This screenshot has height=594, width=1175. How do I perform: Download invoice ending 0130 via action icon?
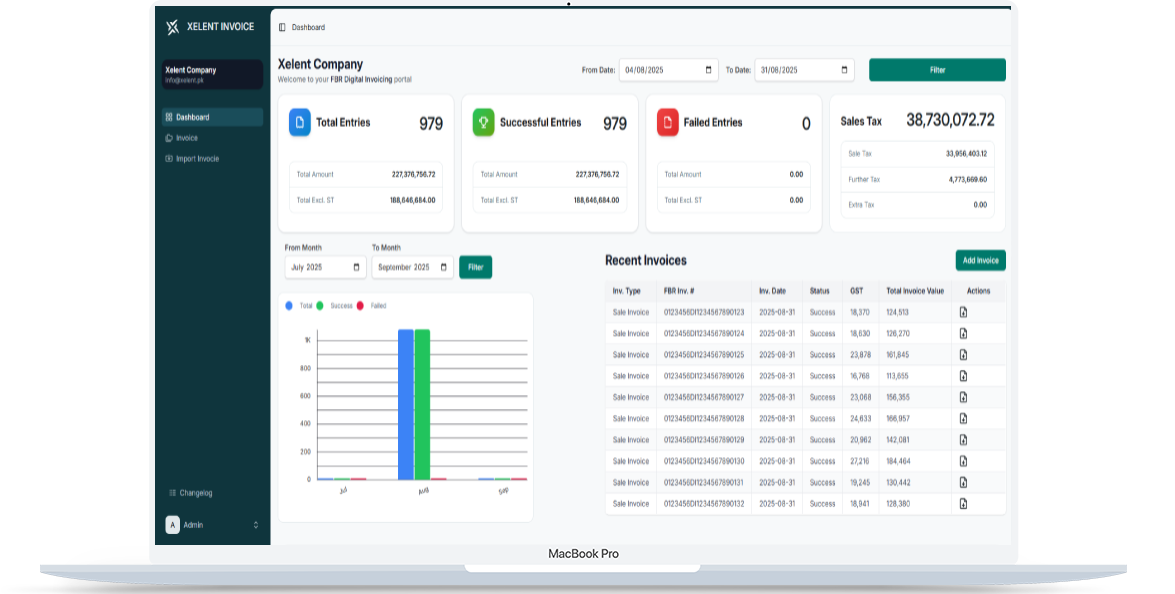click(964, 461)
